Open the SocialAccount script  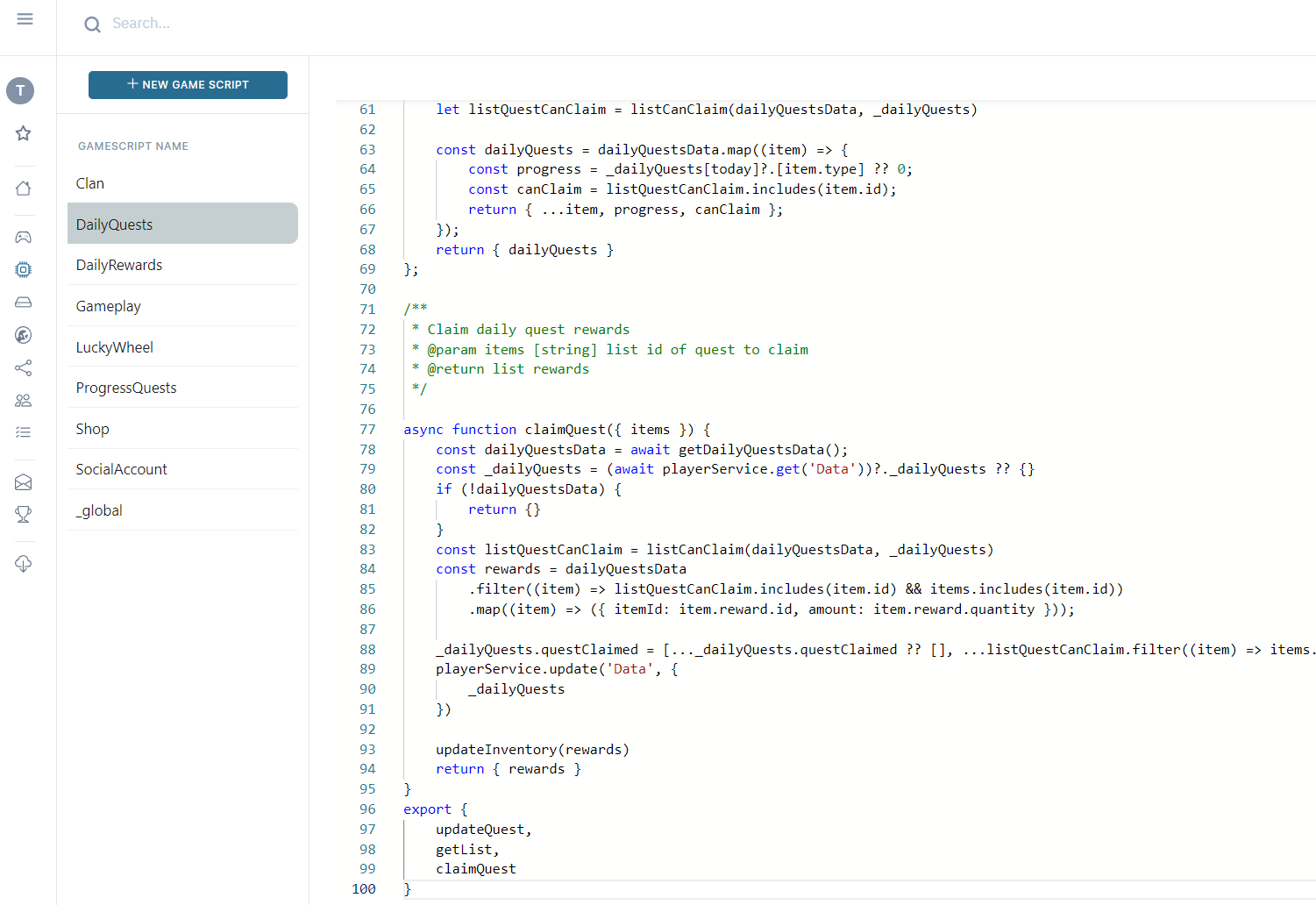coord(182,469)
